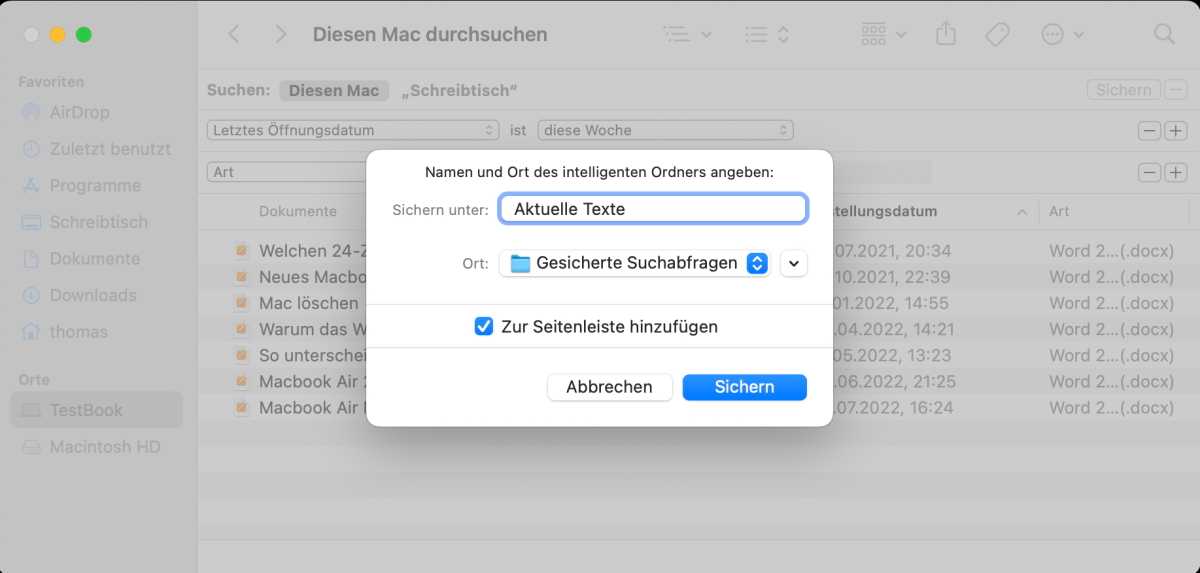Toggle sort arrow on Erstellungsdatum column
Screen dimensions: 1200x573
pos(1022,212)
